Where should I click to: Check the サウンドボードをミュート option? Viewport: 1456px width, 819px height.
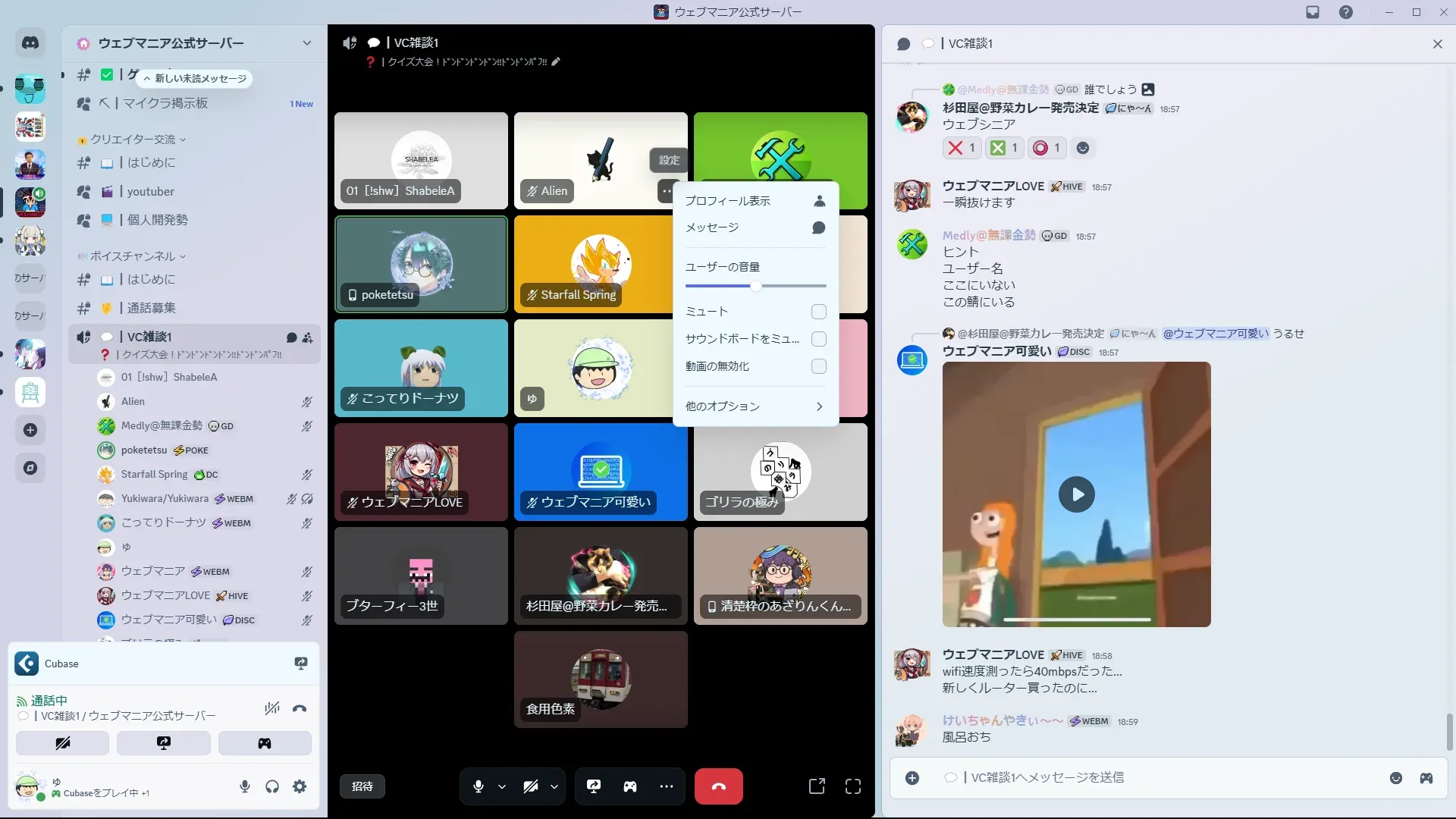click(818, 339)
